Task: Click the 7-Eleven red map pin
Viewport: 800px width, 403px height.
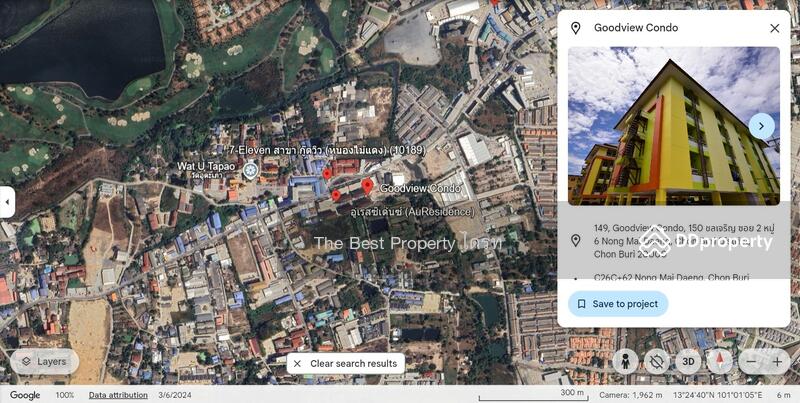Action: pos(327,174)
